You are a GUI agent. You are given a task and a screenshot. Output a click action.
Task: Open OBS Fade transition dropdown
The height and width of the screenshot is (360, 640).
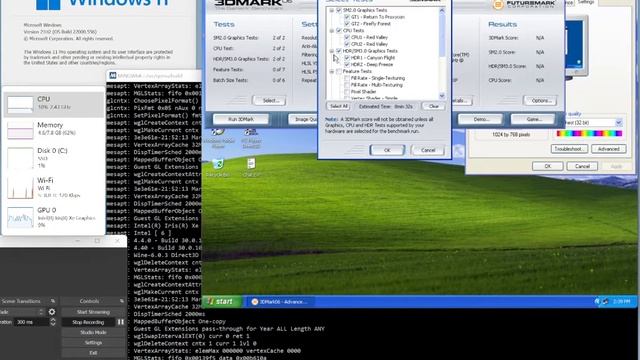22,312
